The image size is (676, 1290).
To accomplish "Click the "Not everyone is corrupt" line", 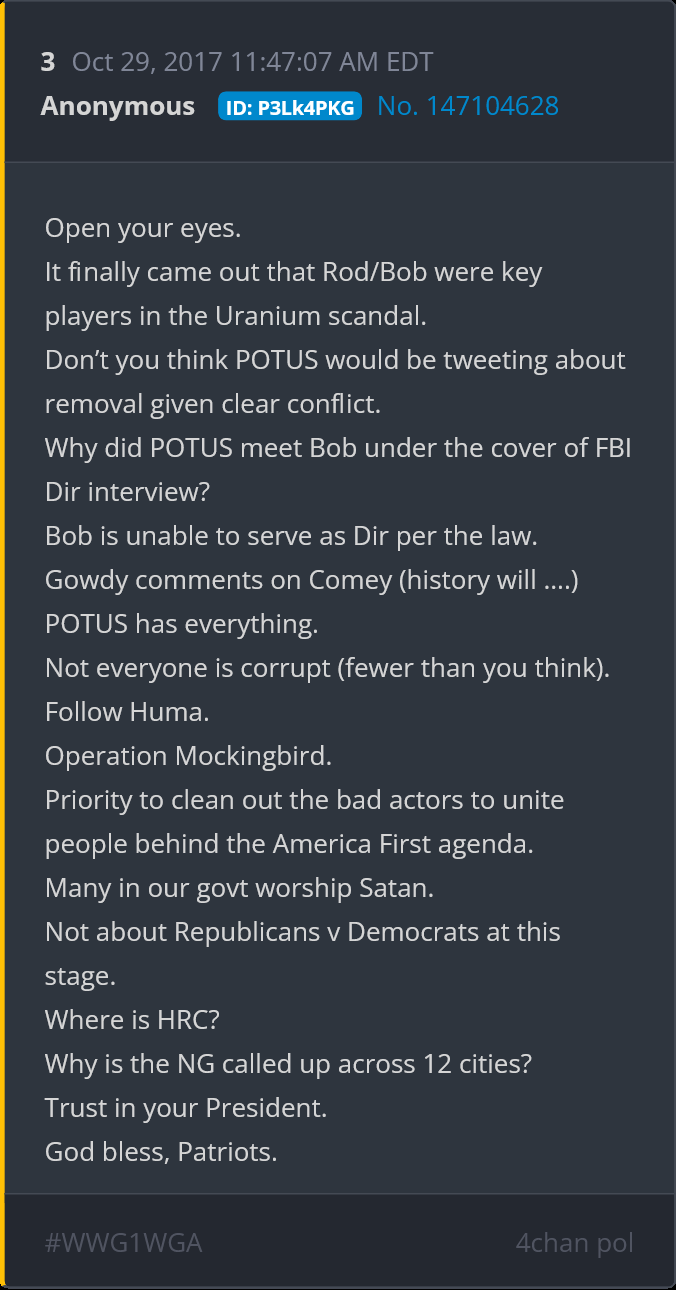I will (x=327, y=668).
